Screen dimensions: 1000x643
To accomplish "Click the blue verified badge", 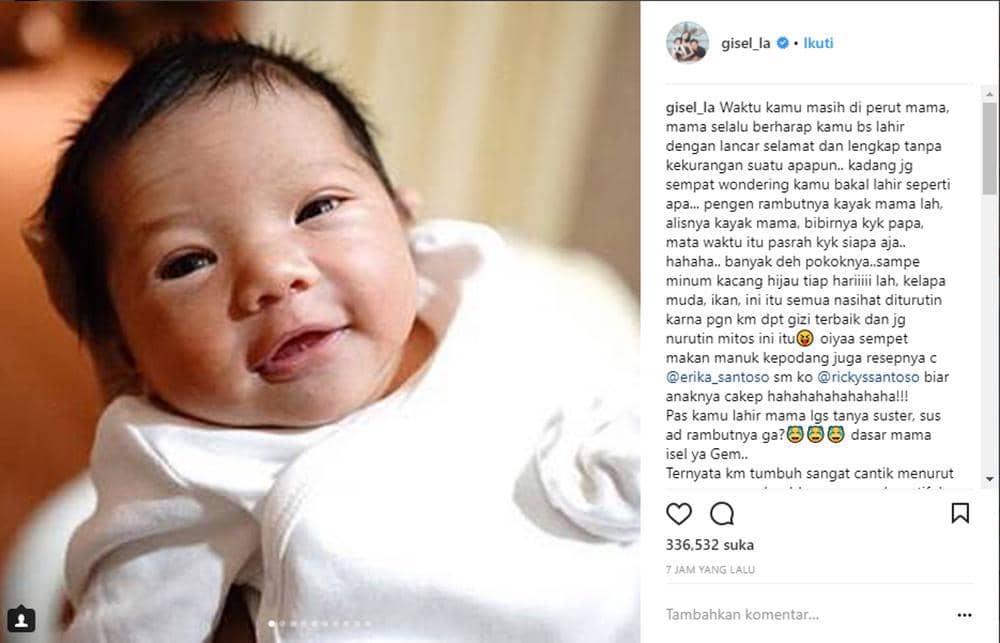I will coord(783,43).
